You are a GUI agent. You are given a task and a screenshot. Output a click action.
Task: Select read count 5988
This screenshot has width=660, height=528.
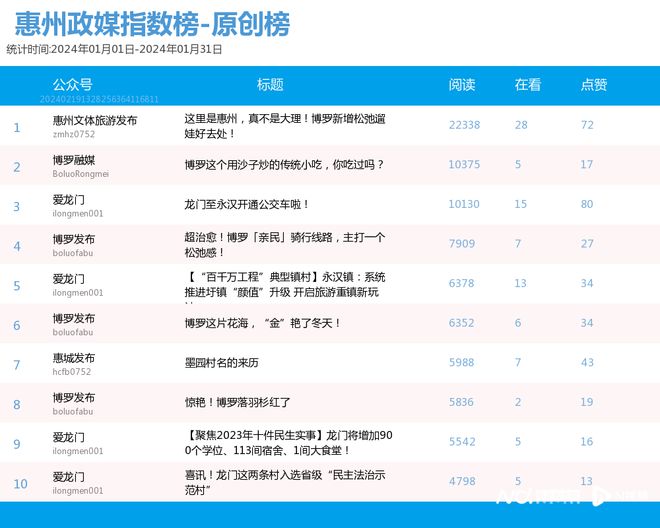tap(462, 363)
